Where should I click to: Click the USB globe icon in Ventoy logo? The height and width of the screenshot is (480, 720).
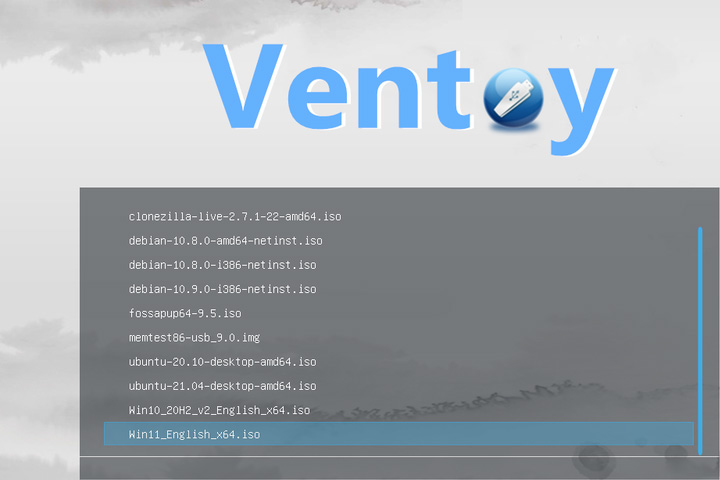coord(513,98)
